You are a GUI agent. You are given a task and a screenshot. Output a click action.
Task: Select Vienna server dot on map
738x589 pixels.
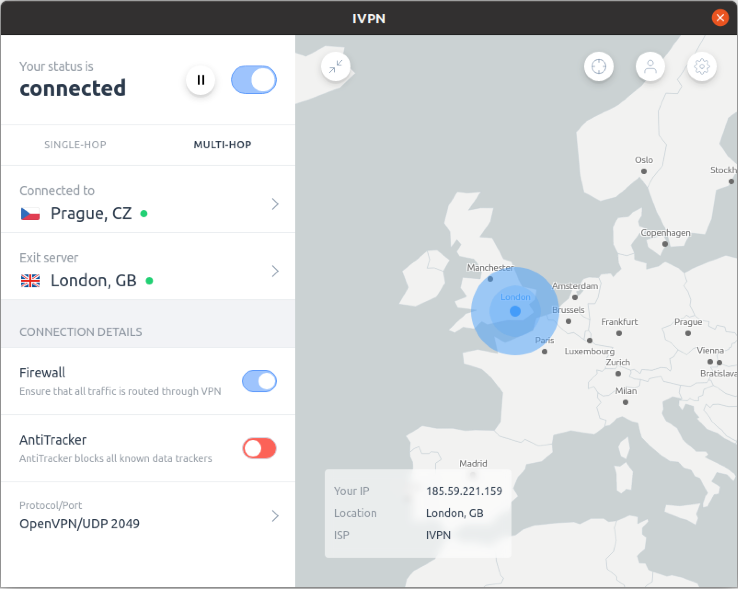pos(710,362)
